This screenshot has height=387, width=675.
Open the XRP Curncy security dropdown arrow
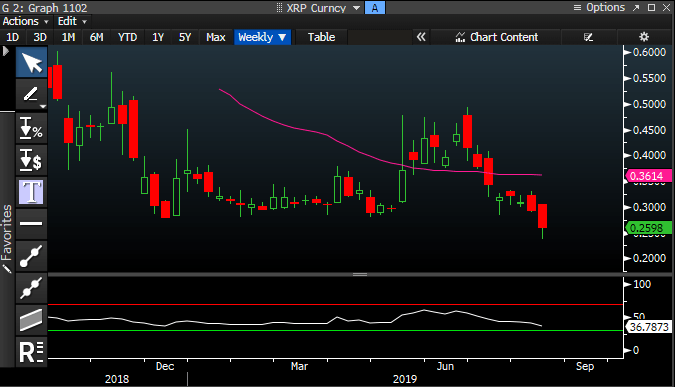pyautogui.click(x=356, y=8)
